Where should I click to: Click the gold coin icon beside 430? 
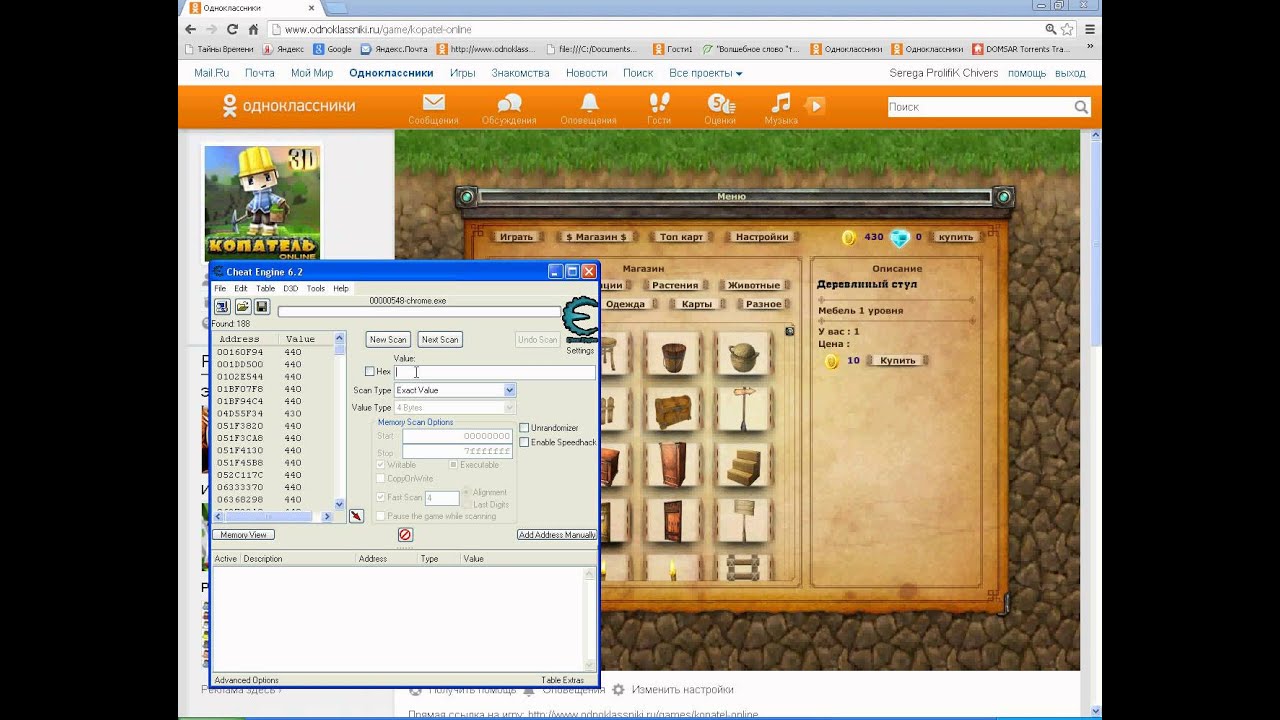(x=849, y=237)
